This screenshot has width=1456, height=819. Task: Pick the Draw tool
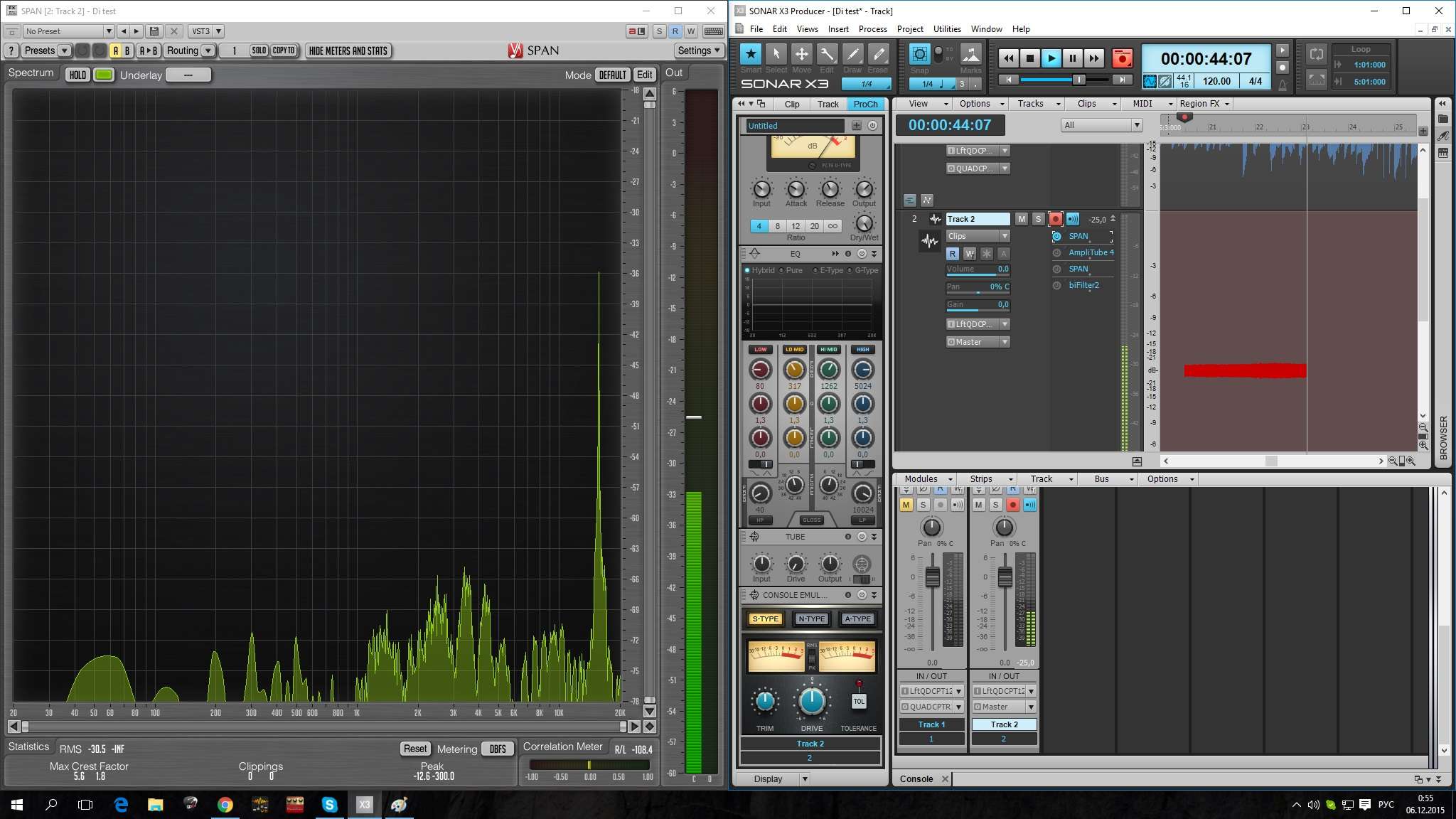point(852,55)
